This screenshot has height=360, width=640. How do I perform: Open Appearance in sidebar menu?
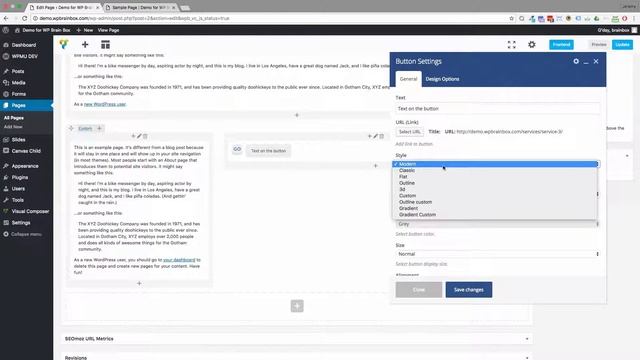25,166
